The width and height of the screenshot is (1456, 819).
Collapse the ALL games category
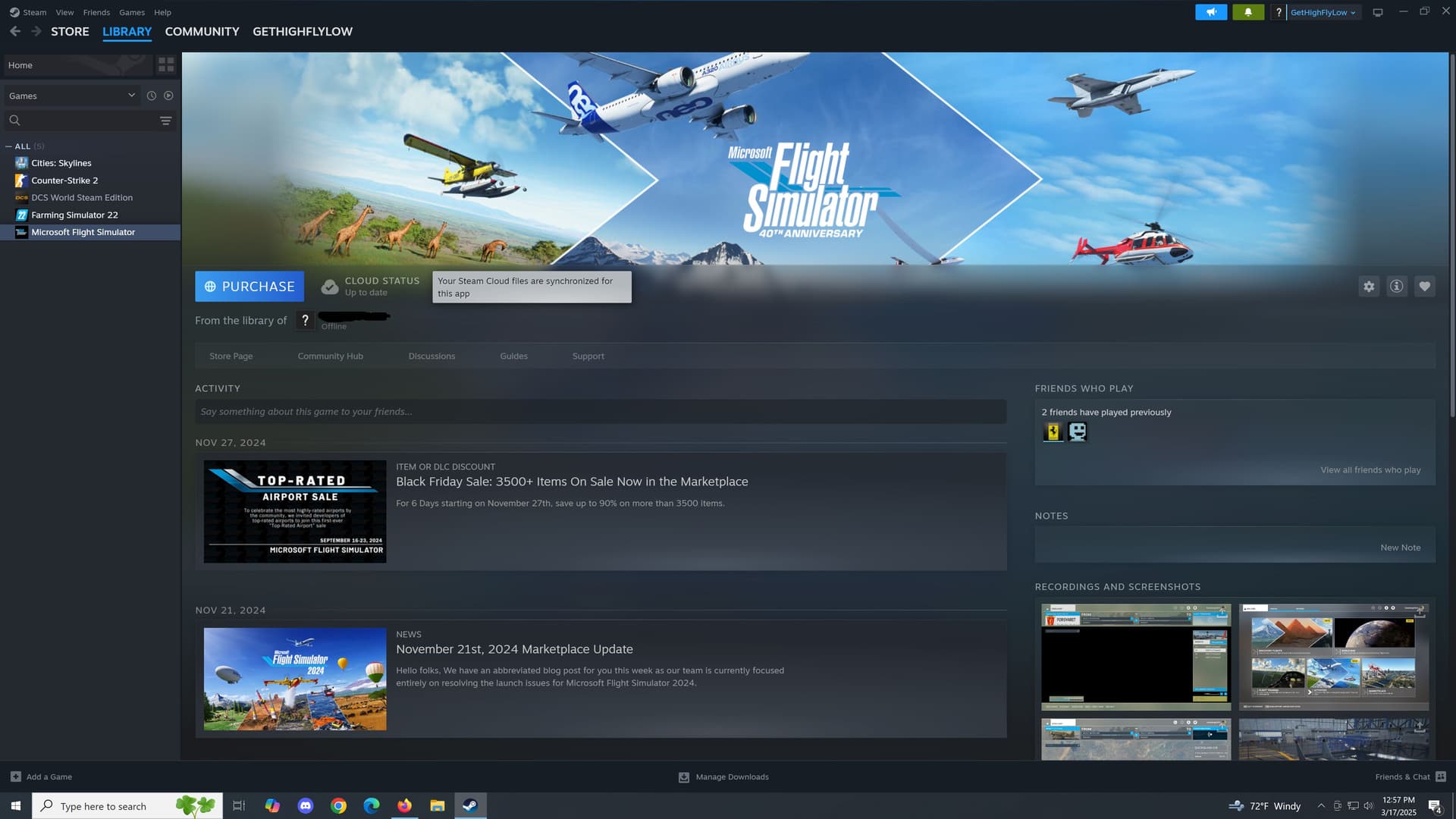point(8,146)
